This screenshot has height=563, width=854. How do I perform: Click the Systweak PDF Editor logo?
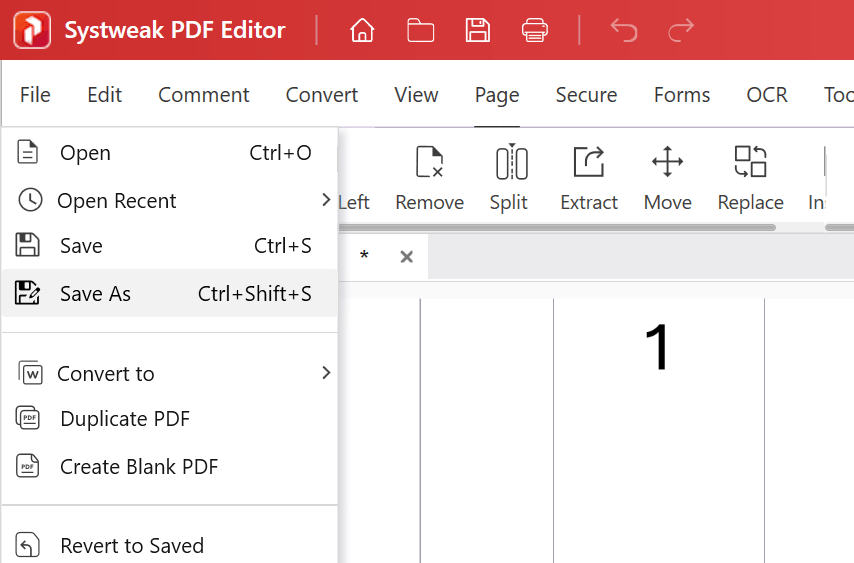pos(32,30)
